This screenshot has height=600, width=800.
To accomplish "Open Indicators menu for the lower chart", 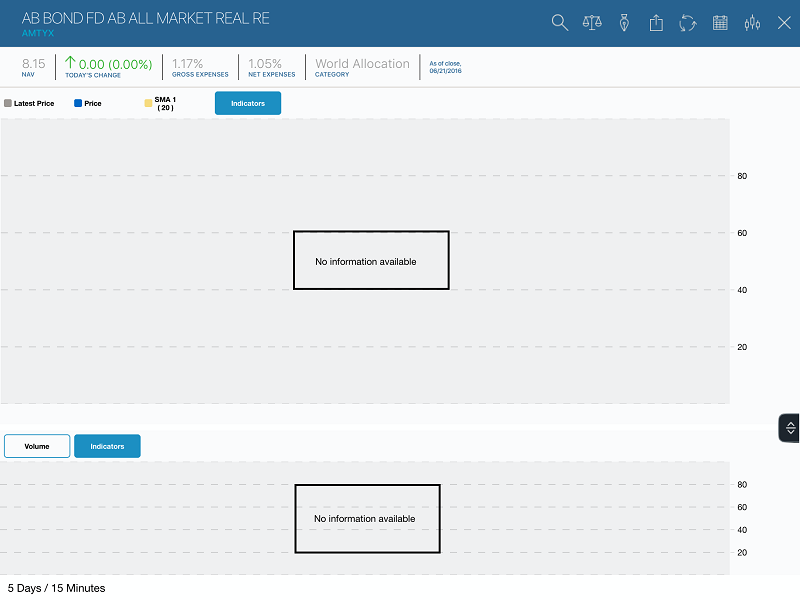I will 107,446.
